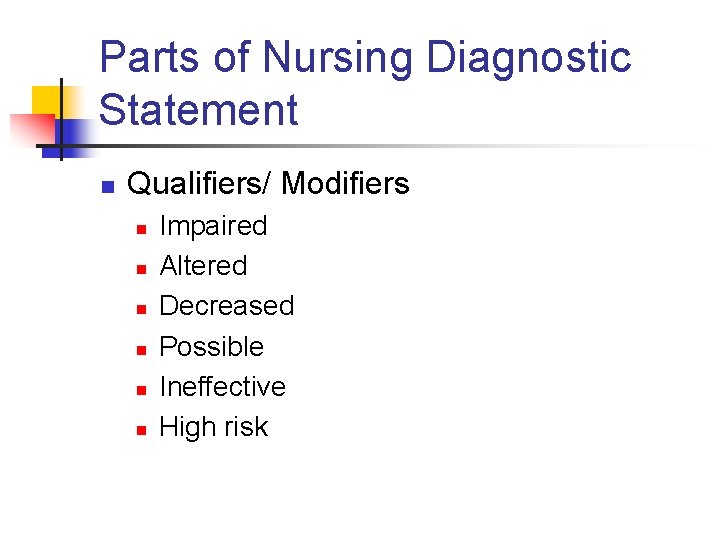This screenshot has height=540, width=720.
Task: Click the blue bullet beside Qualifiers/ Modifiers
Action: tap(108, 186)
